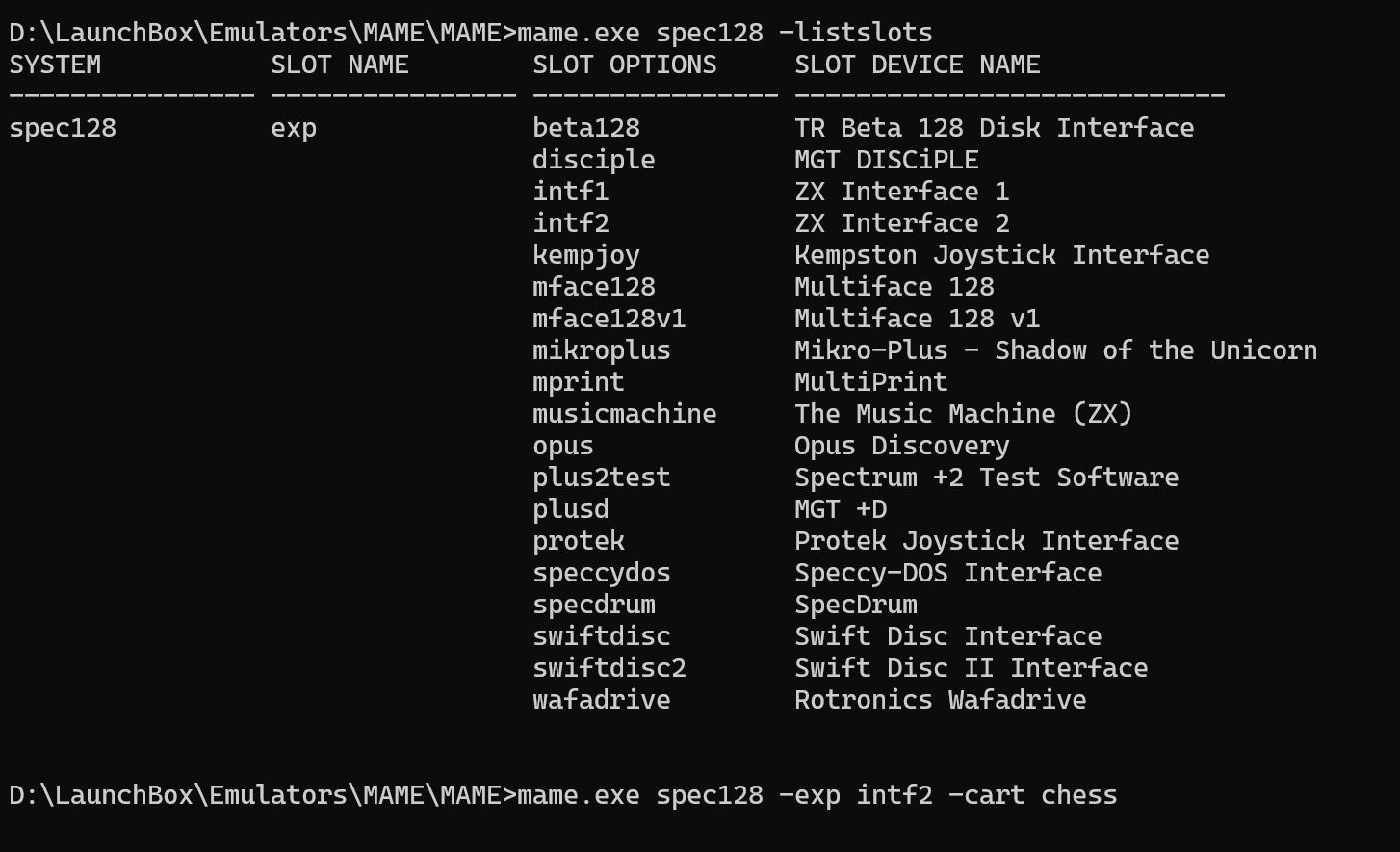Click the wafadrive slot option

(x=602, y=700)
